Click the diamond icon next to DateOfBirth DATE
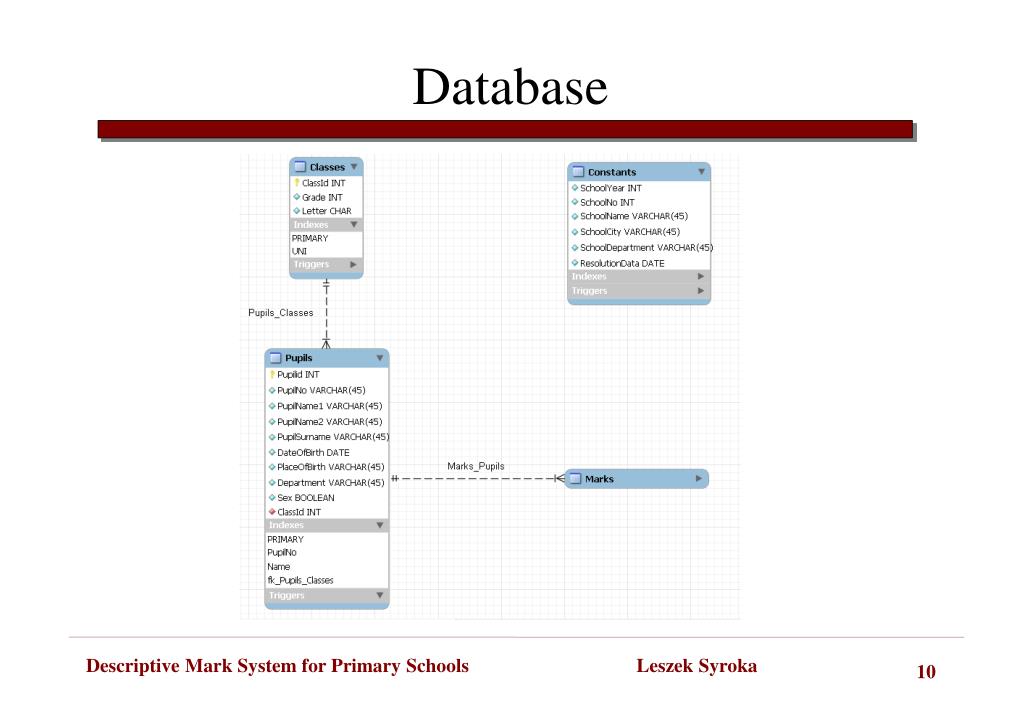This screenshot has height=723, width=1023. (272, 452)
